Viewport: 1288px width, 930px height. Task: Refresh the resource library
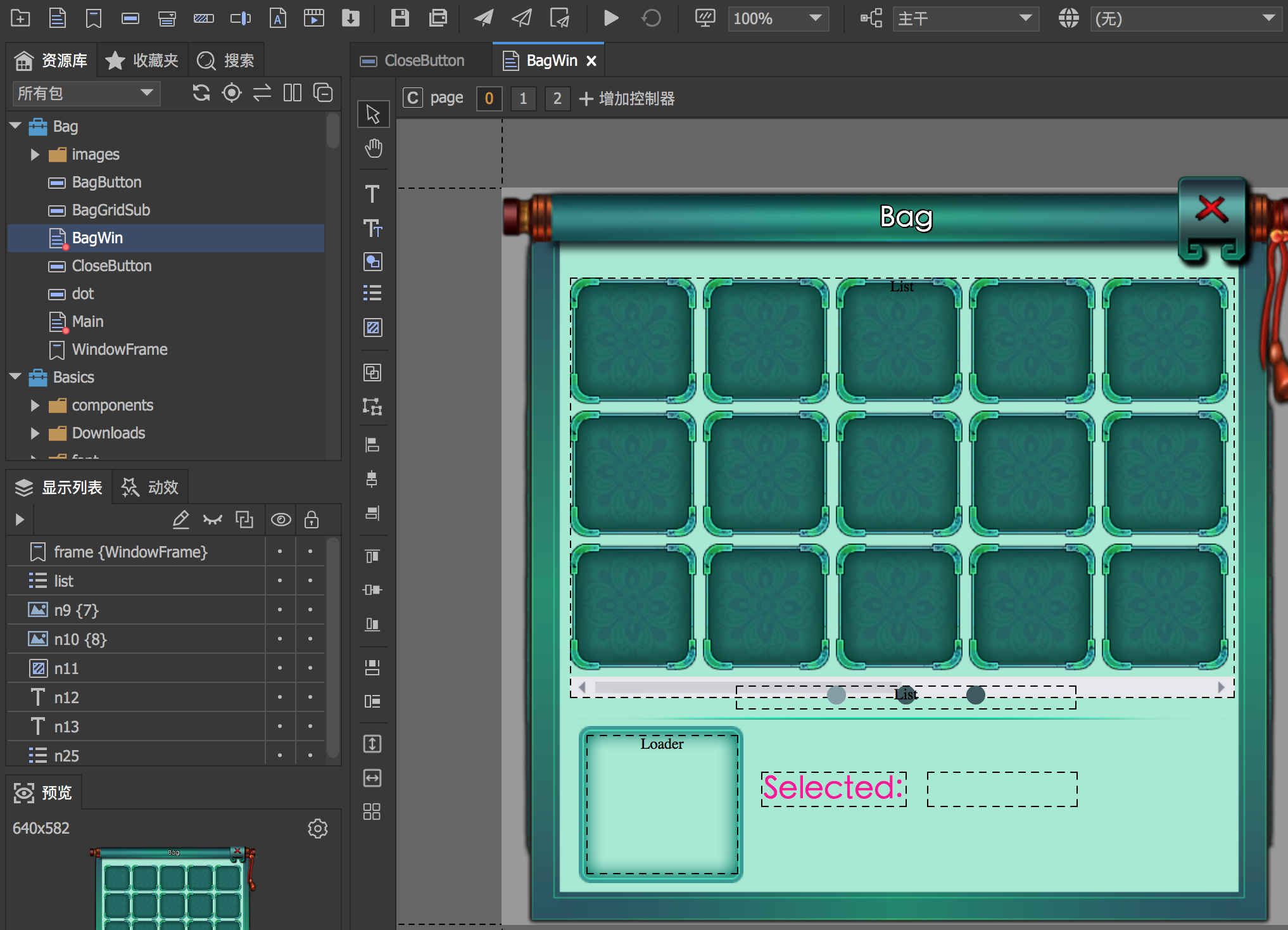pyautogui.click(x=201, y=93)
